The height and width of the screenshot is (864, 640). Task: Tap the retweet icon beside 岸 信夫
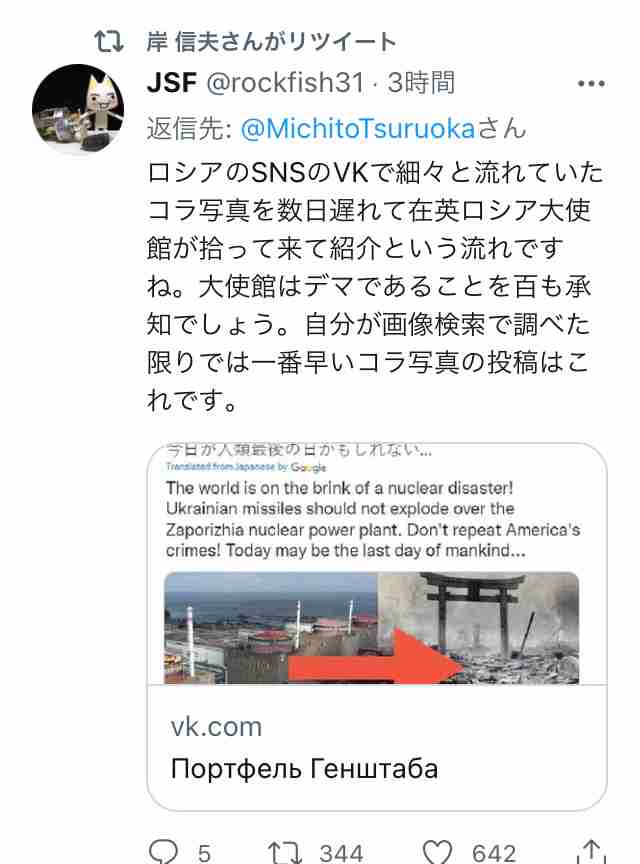point(109,42)
